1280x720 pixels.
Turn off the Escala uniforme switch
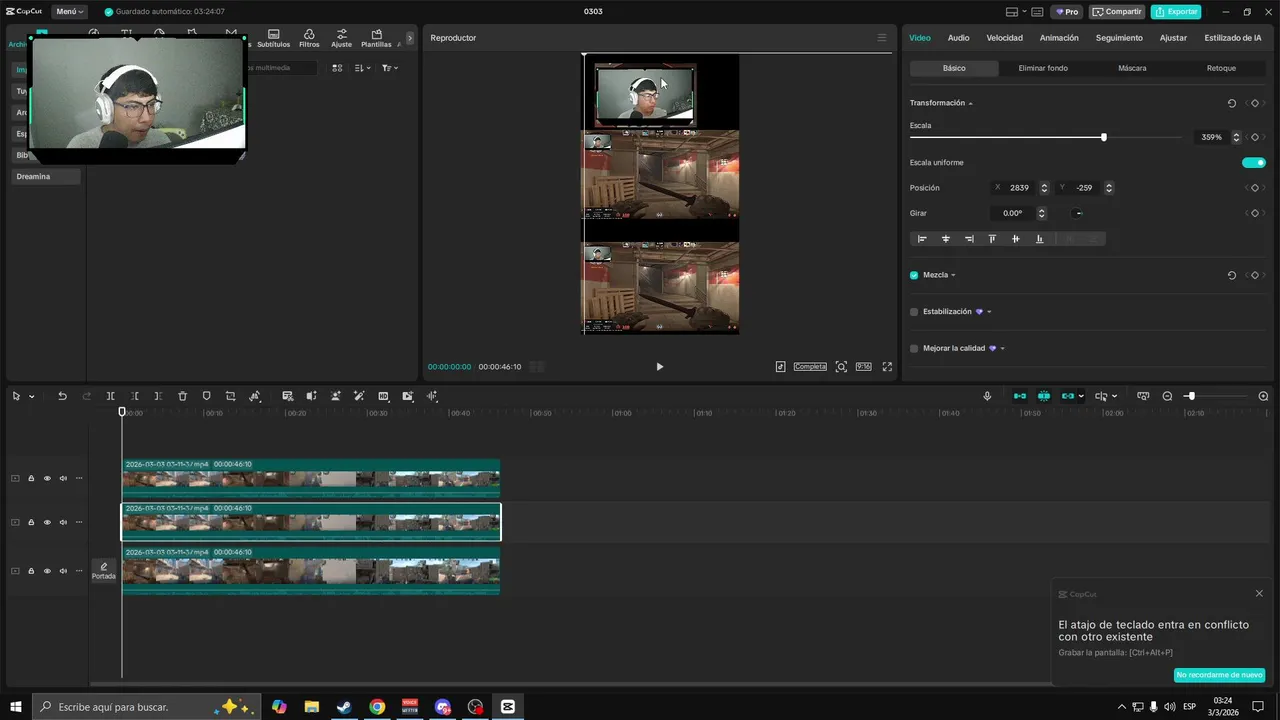tap(1253, 163)
